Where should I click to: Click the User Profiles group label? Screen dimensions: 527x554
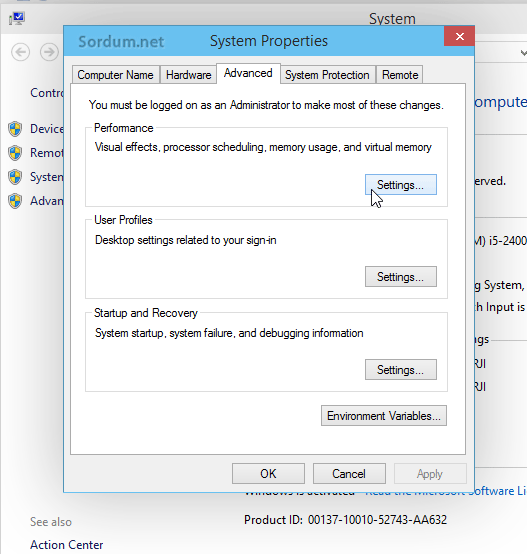pos(123,220)
